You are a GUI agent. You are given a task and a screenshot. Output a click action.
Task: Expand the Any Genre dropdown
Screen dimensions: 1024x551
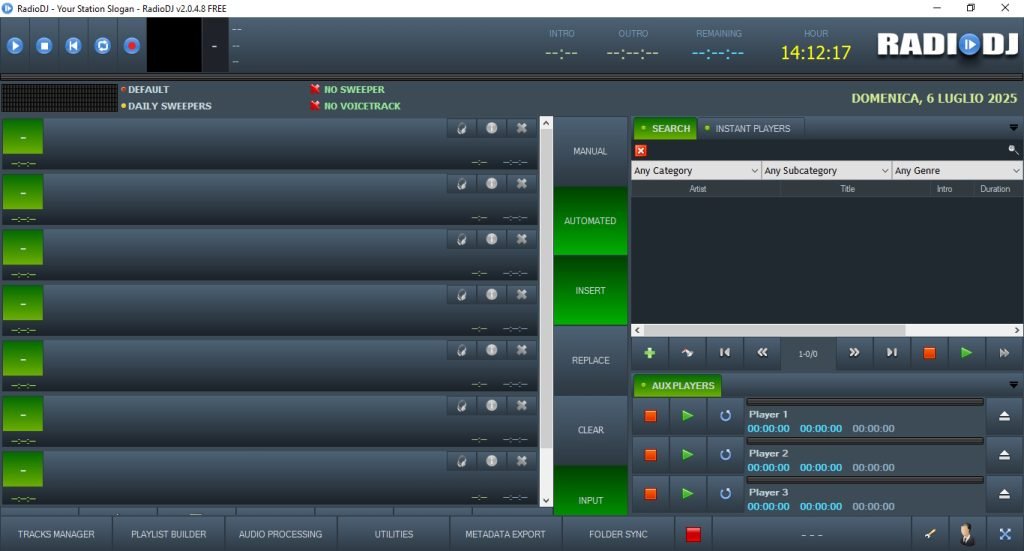point(957,171)
